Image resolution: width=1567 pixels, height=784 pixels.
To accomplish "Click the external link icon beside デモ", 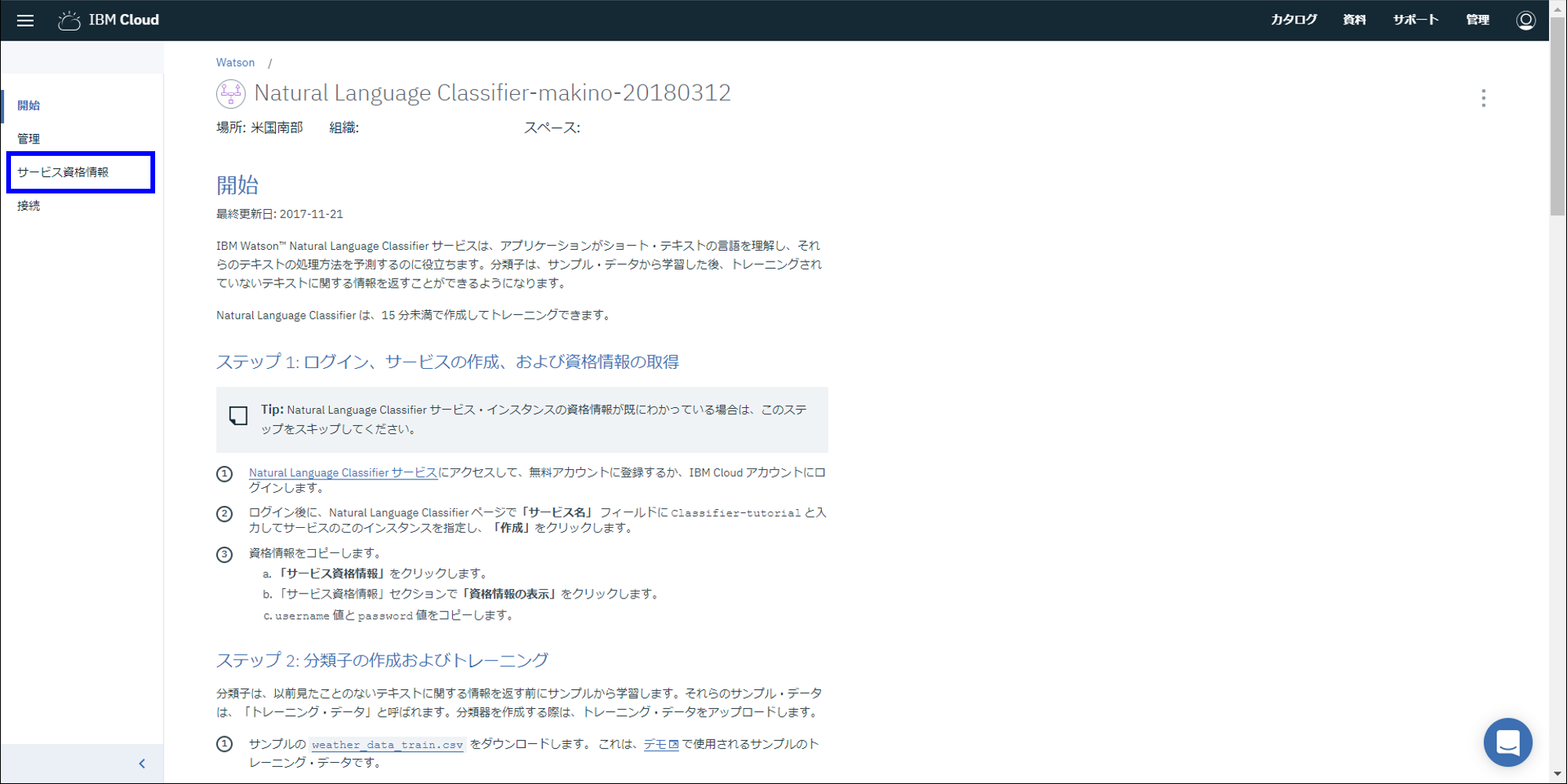I will [x=674, y=744].
